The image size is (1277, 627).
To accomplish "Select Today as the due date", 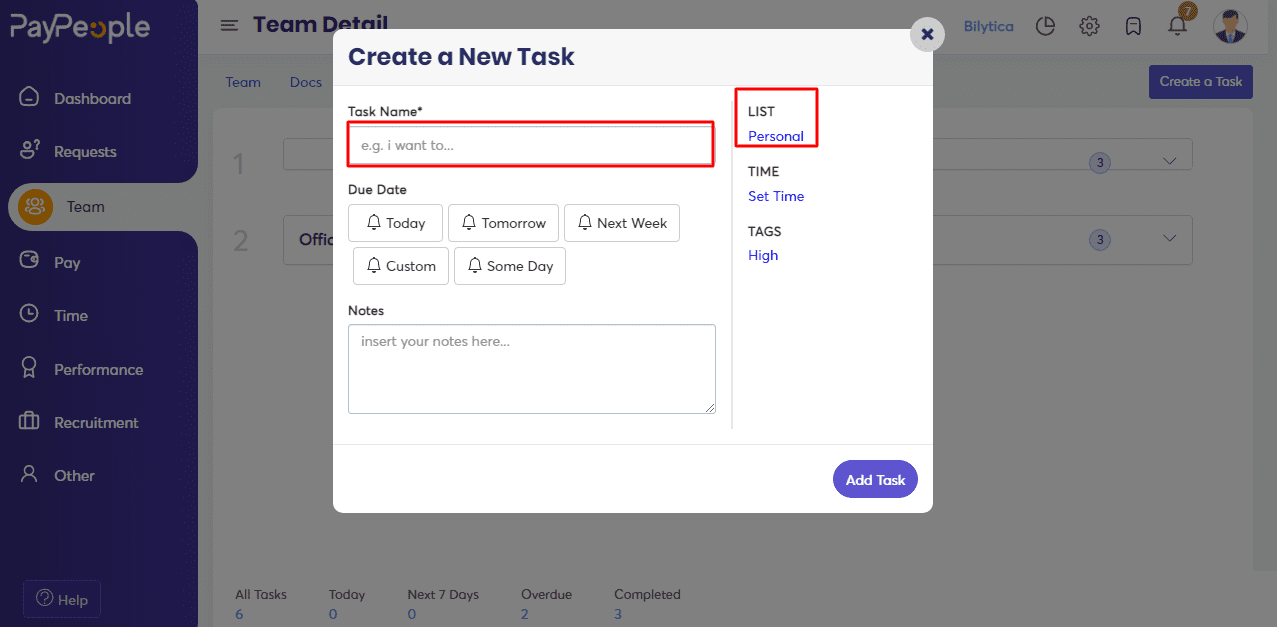I will pyautogui.click(x=395, y=223).
